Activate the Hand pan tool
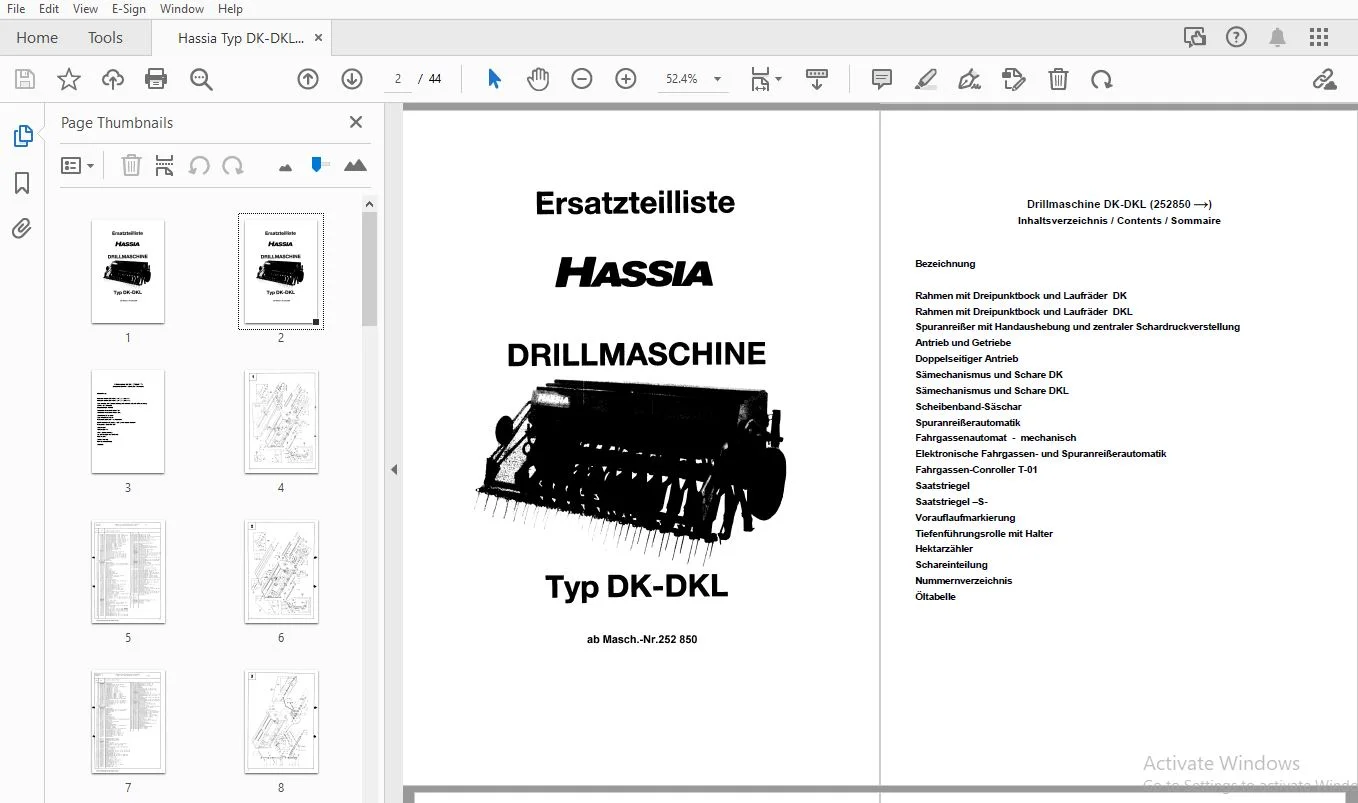The image size is (1358, 803). coord(538,79)
